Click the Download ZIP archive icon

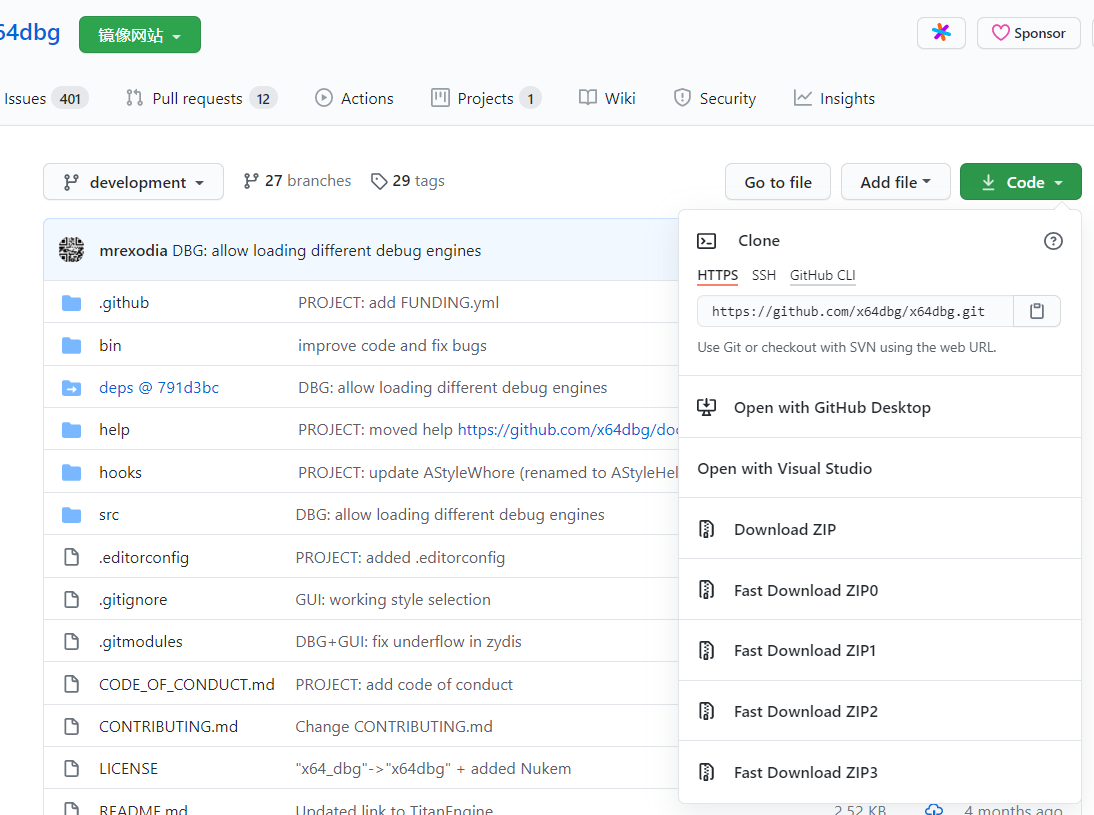pyautogui.click(x=706, y=529)
